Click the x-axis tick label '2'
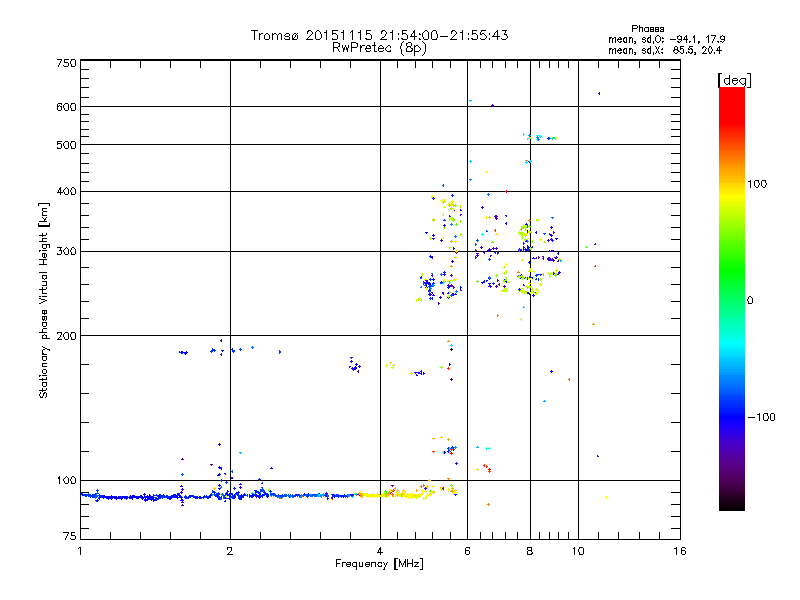The image size is (800, 600). point(230,551)
